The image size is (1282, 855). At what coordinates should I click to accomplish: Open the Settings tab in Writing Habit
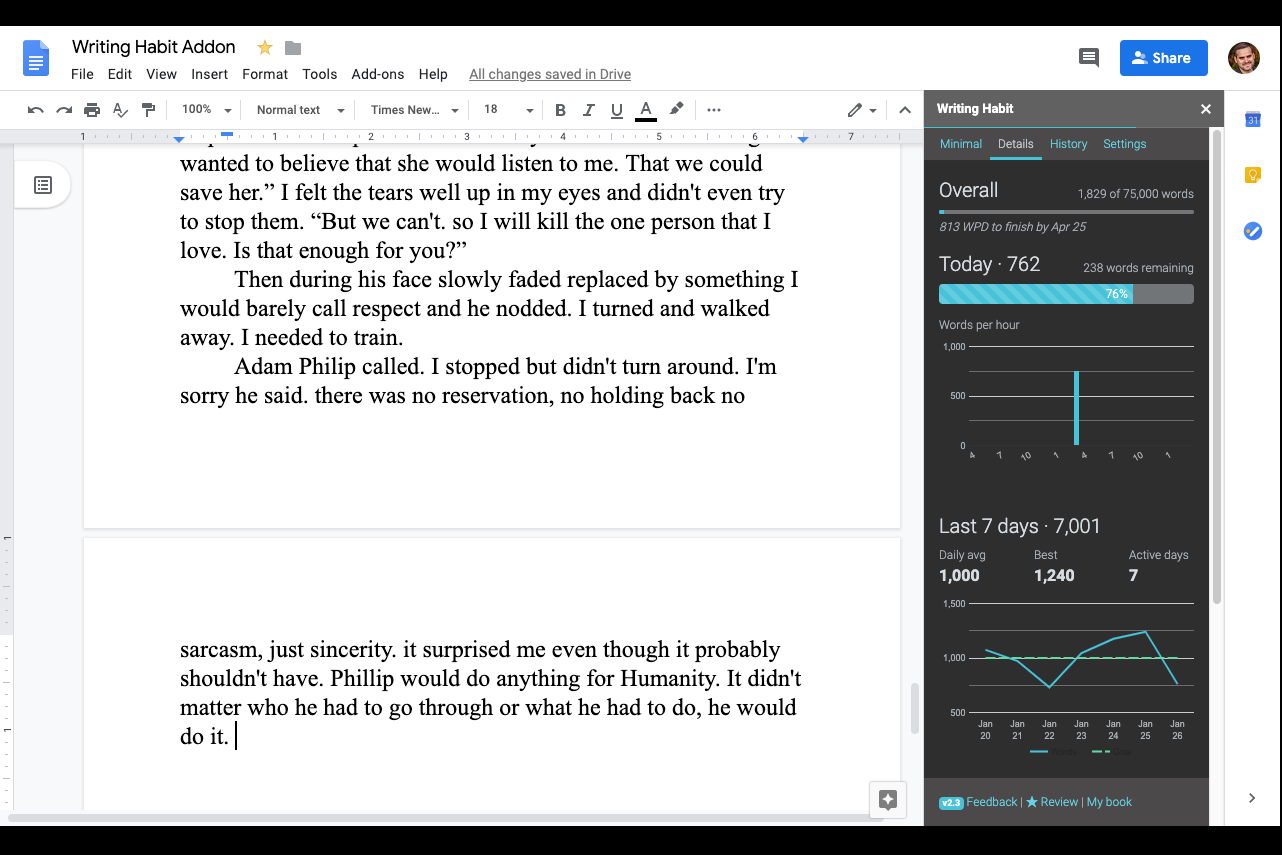pos(1124,144)
